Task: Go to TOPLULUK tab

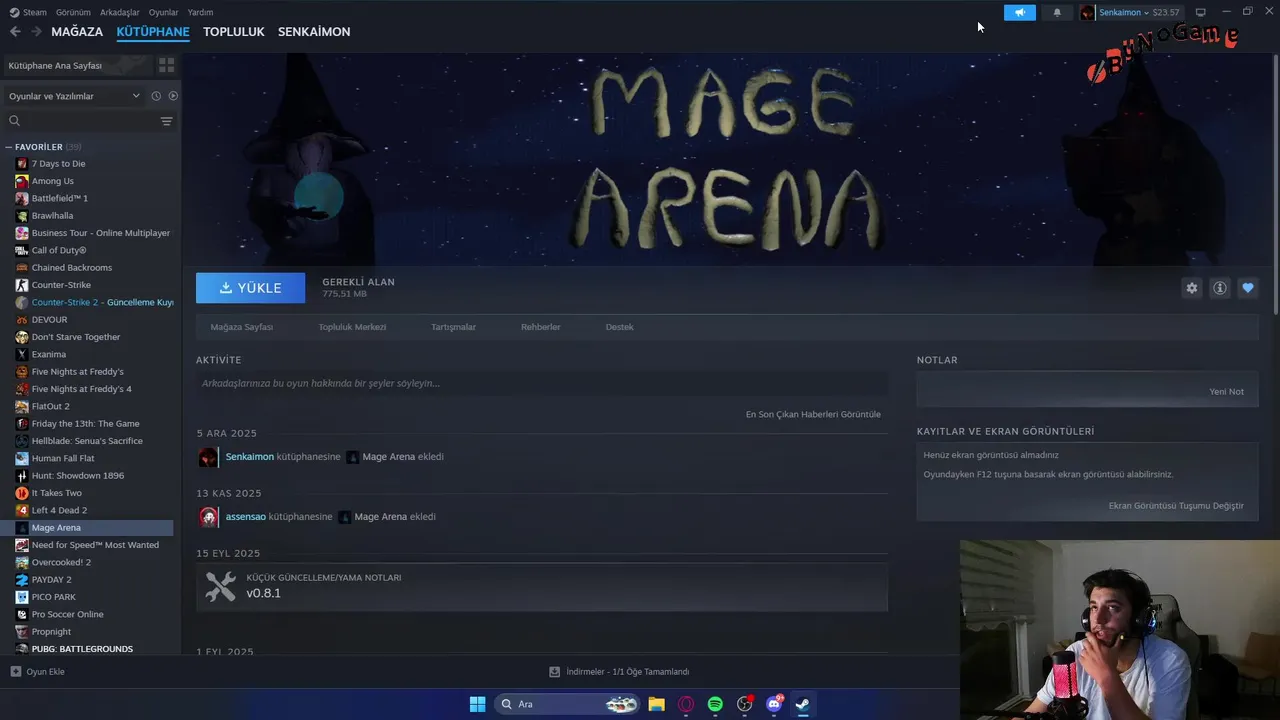Action: click(x=234, y=32)
